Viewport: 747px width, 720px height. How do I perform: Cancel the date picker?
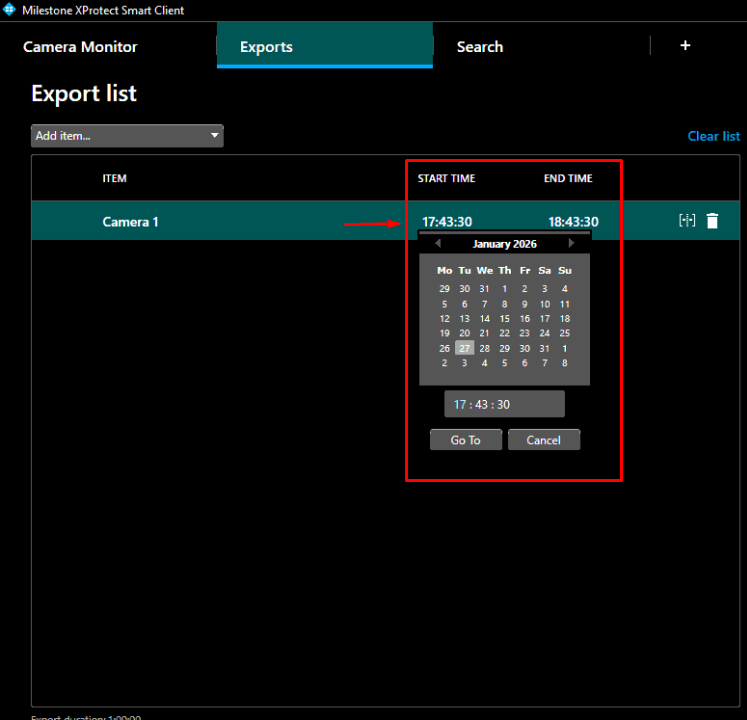(x=543, y=440)
